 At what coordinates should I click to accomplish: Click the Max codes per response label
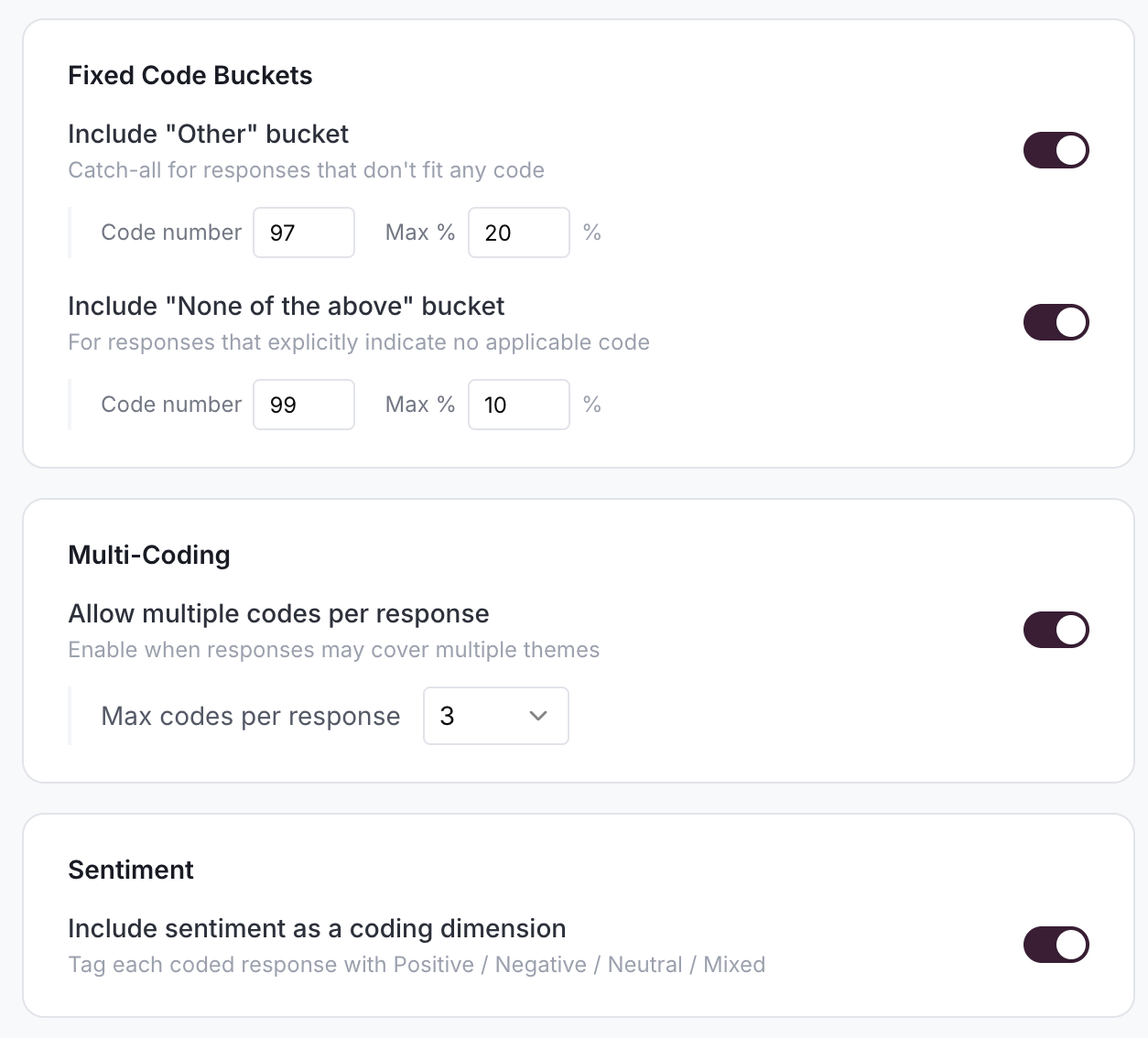tap(250, 716)
